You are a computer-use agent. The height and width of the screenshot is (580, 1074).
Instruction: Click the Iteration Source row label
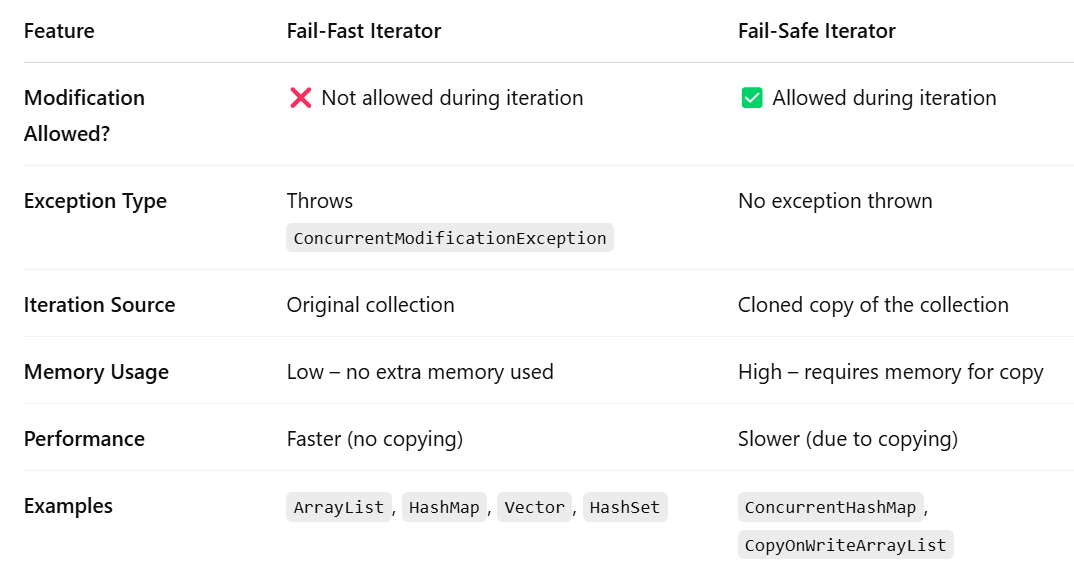(x=99, y=305)
